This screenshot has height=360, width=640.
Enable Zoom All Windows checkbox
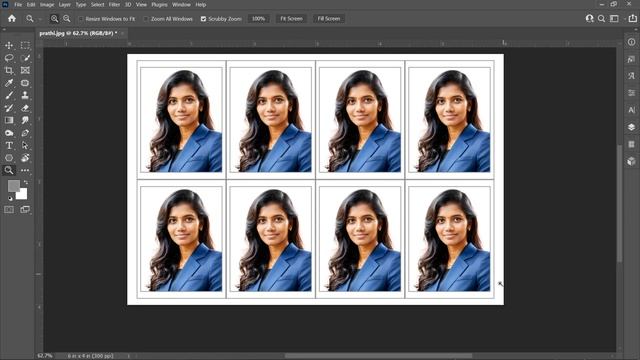146,19
